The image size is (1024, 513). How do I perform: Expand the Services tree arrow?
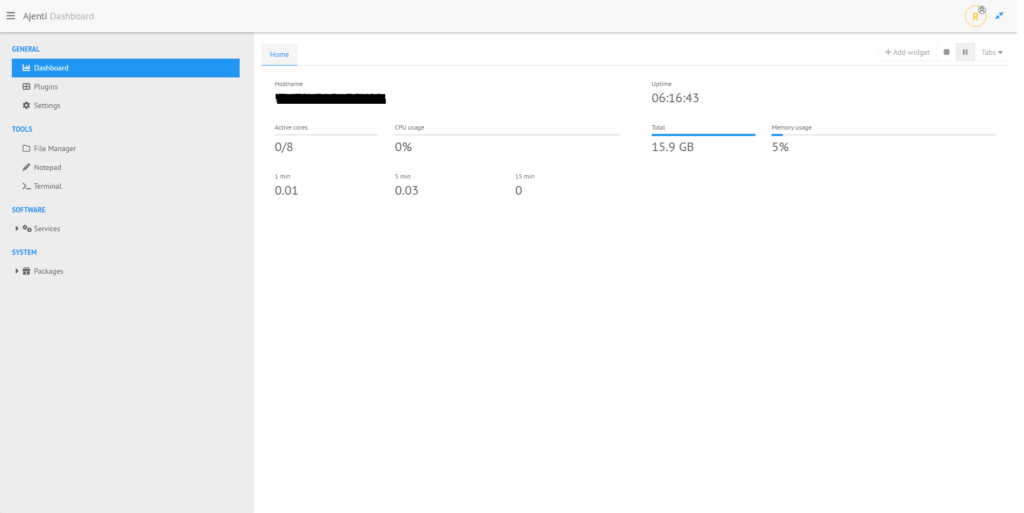(17, 229)
